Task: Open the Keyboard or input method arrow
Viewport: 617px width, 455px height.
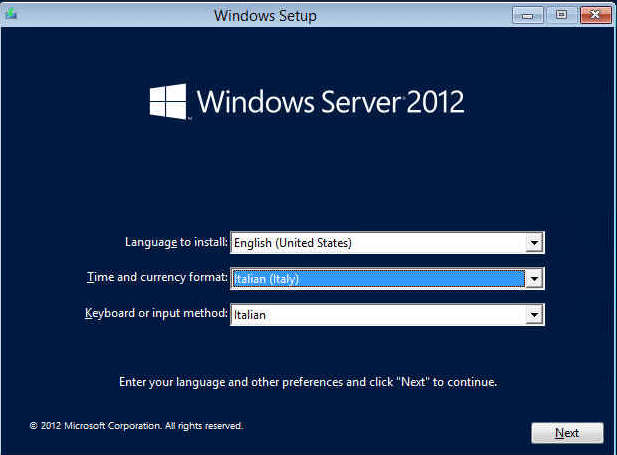Action: click(x=534, y=314)
